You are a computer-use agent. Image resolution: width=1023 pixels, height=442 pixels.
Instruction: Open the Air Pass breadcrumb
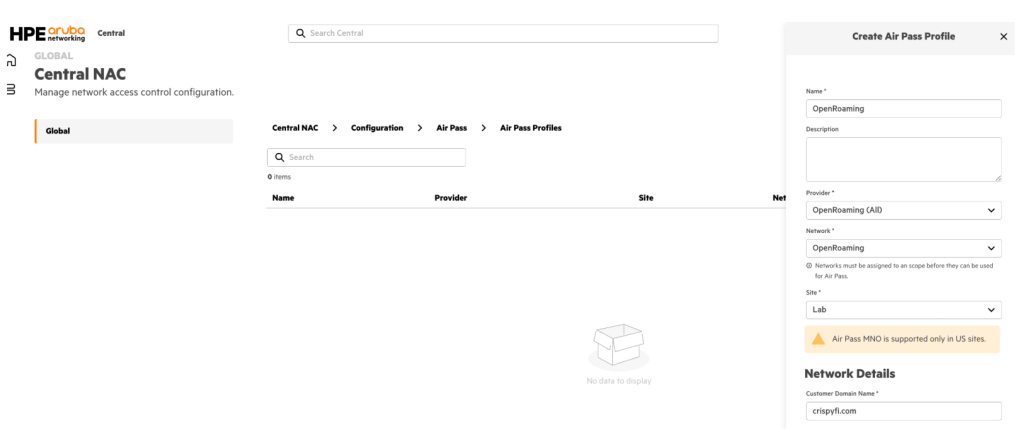coord(451,128)
